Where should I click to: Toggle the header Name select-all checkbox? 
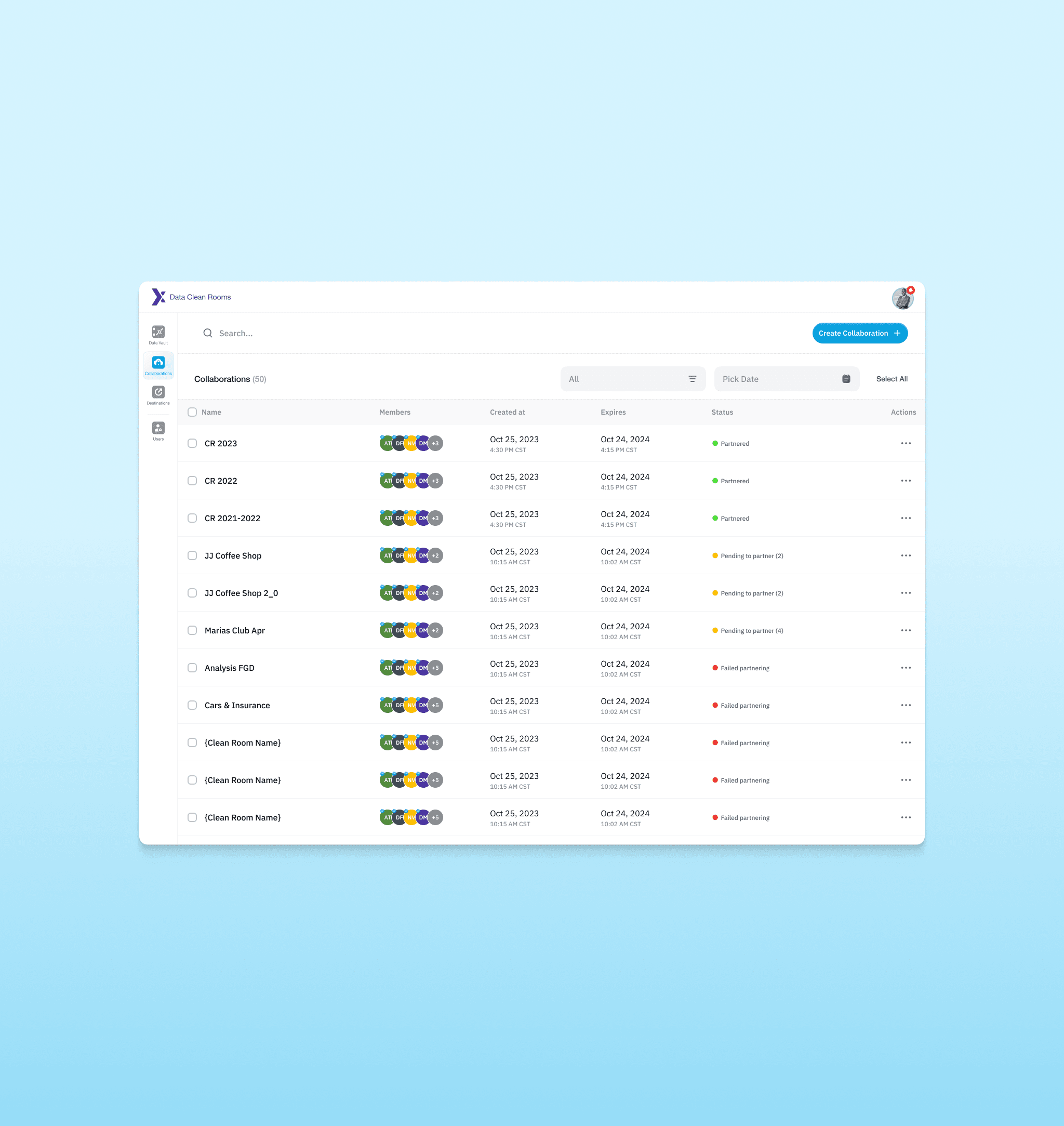(x=192, y=412)
